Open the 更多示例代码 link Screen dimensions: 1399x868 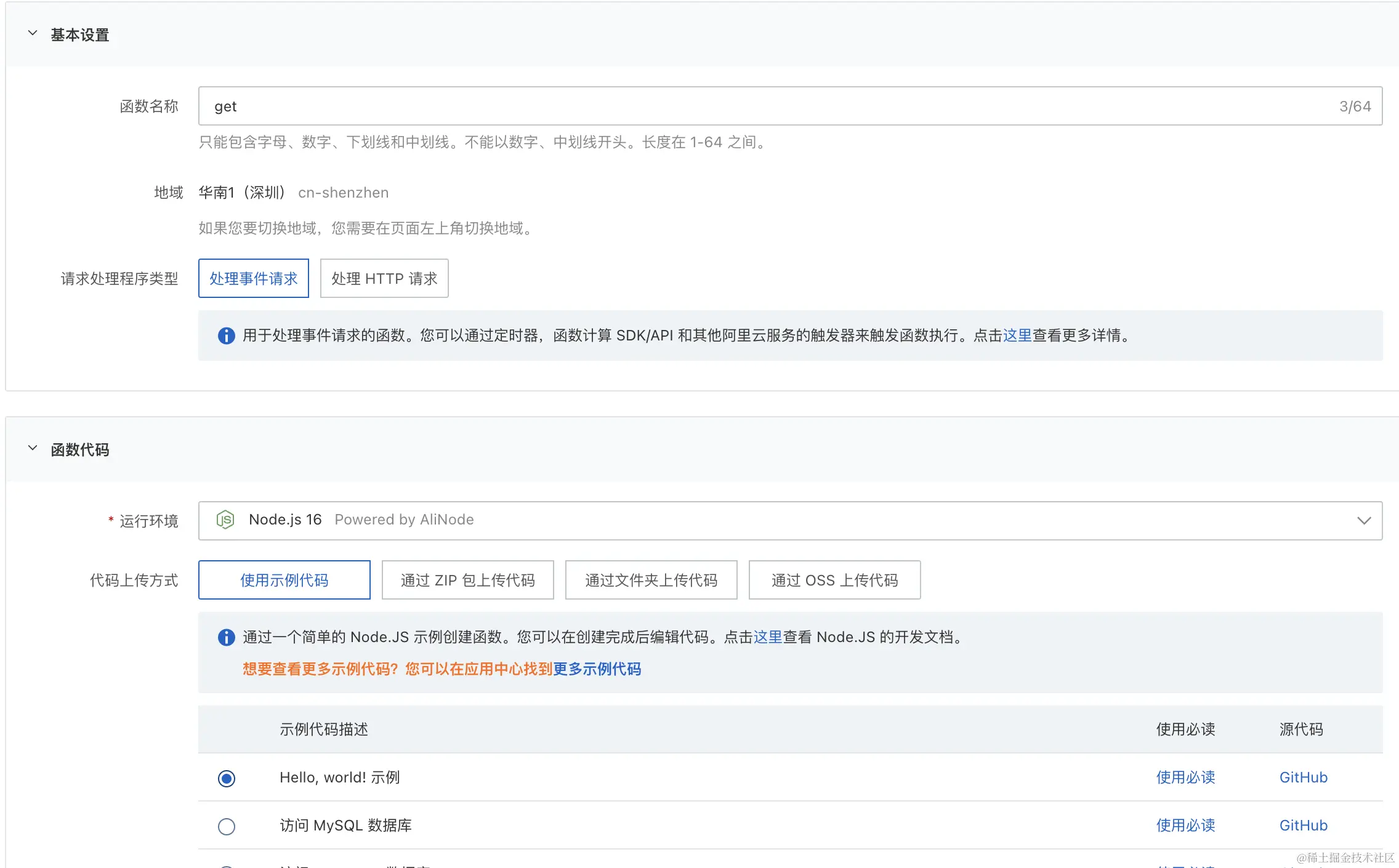(x=597, y=669)
